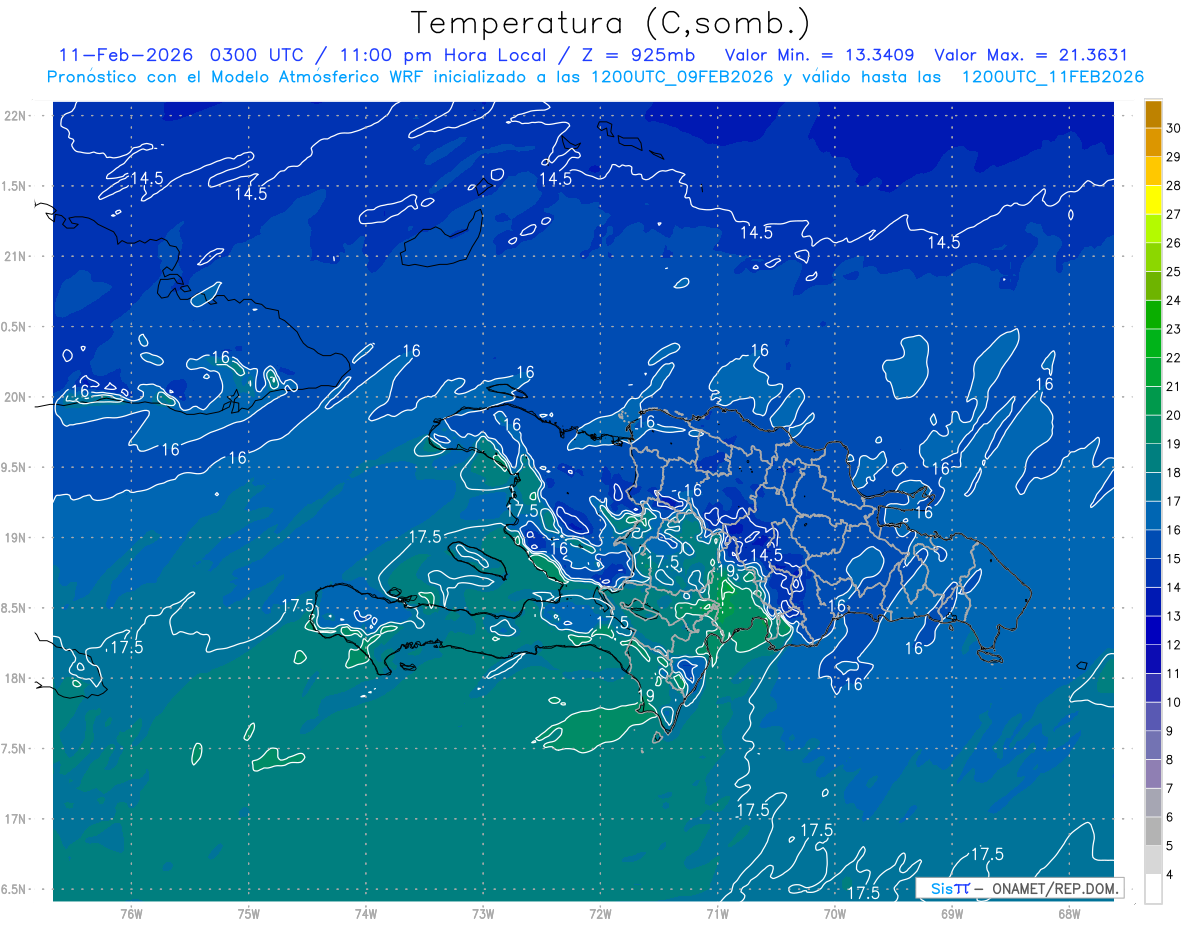Click the 9.5N latitude label
The height and width of the screenshot is (927, 1200).
15,468
